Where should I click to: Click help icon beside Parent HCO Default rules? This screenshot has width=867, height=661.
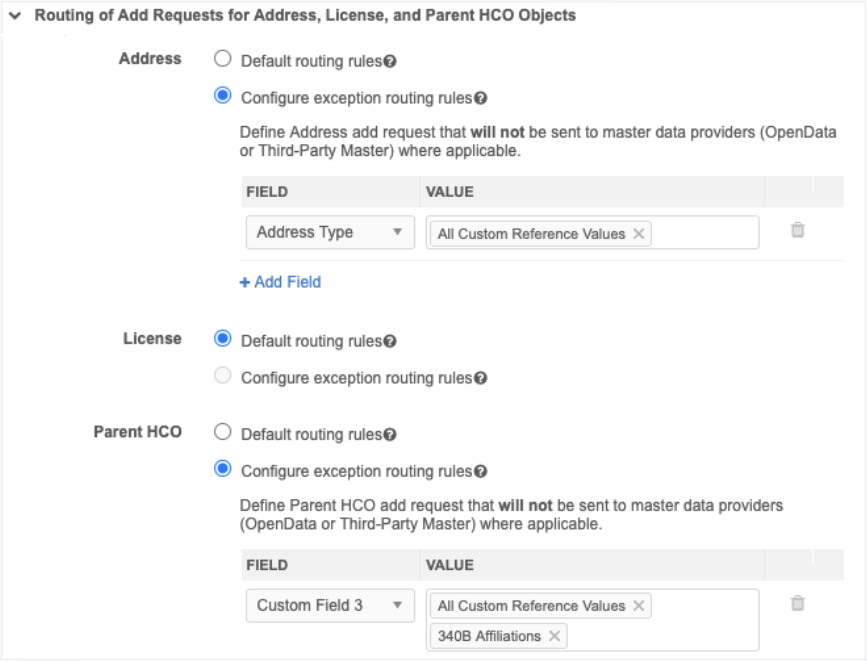point(390,435)
